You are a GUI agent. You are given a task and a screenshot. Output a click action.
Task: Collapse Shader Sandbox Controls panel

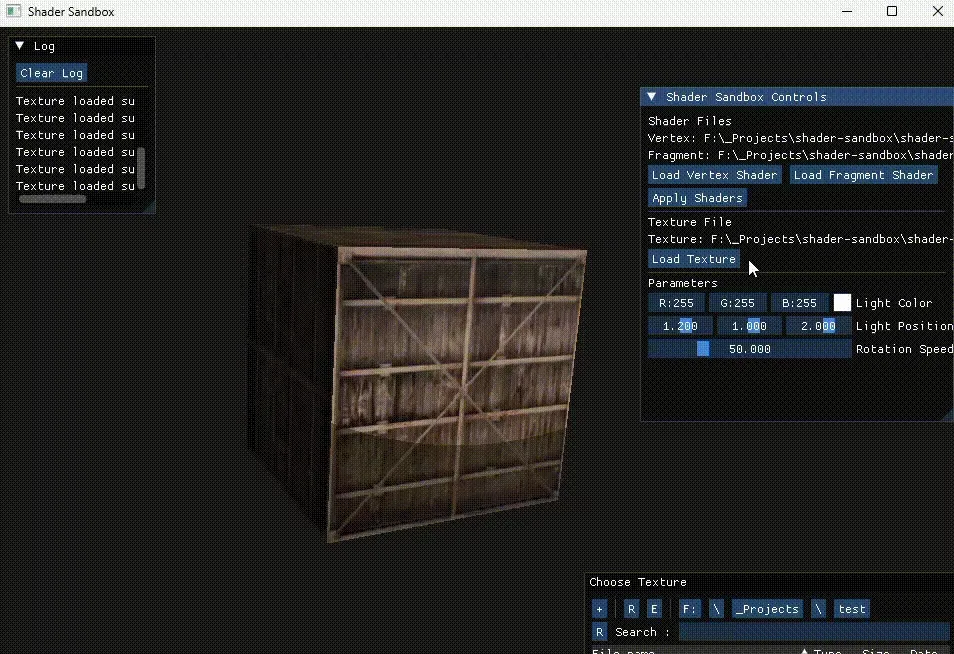[x=652, y=97]
